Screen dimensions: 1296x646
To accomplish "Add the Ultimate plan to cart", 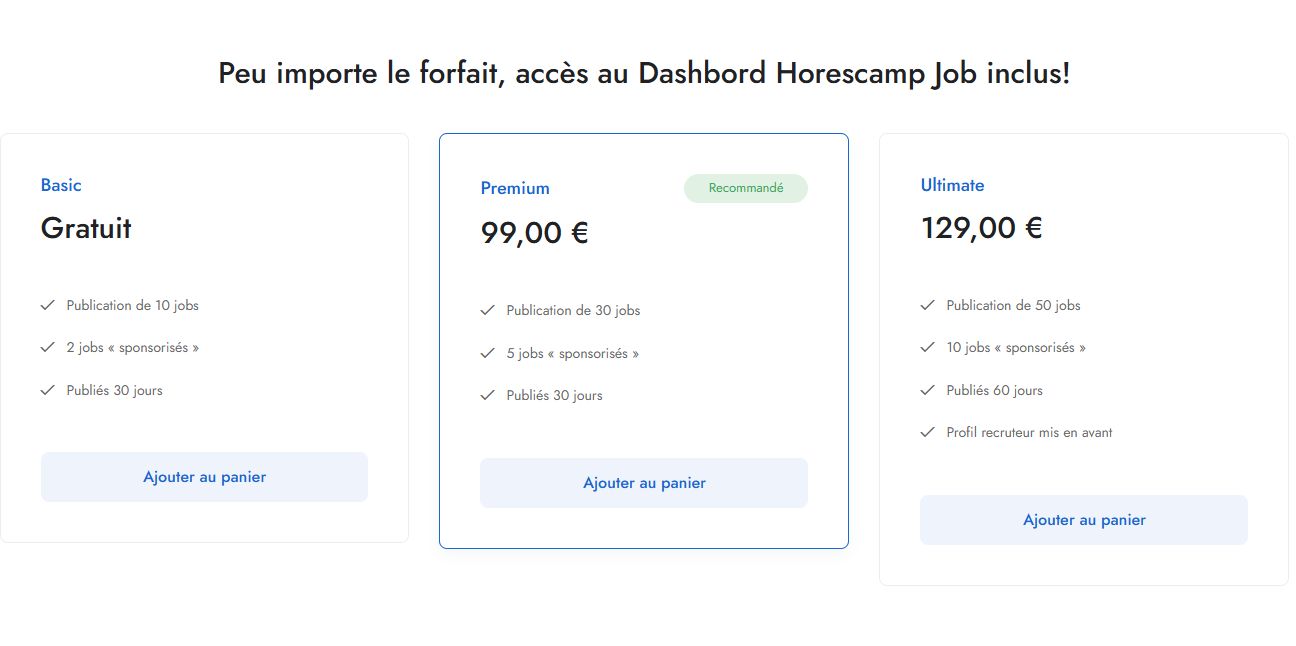I will (1084, 520).
